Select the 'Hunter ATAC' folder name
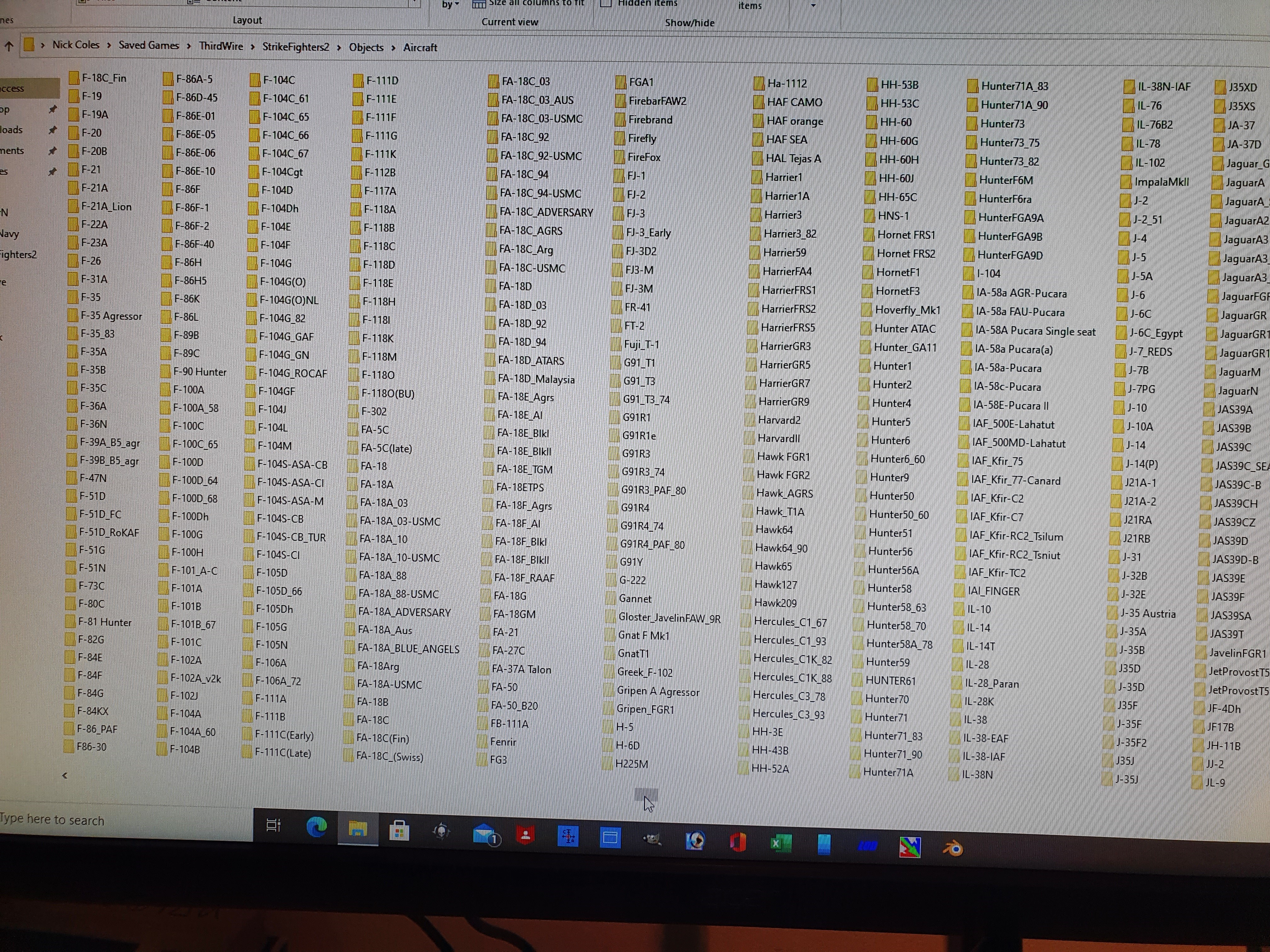The image size is (1270, 952). pos(905,329)
